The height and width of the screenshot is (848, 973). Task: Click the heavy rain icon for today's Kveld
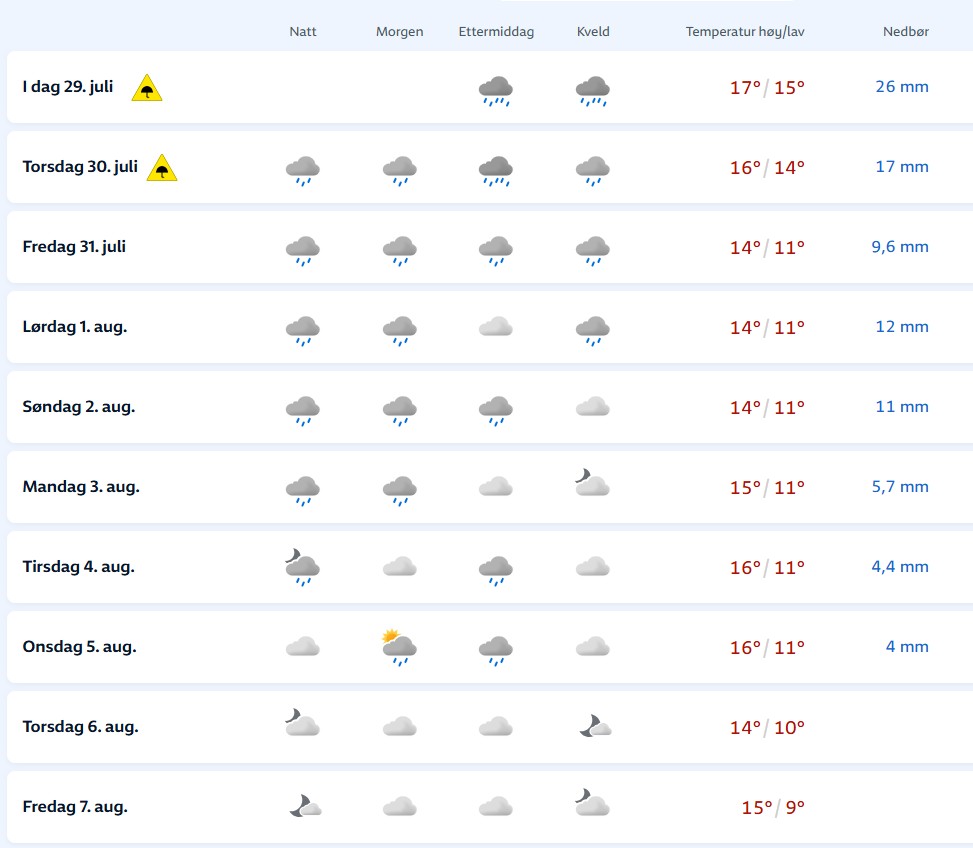pyautogui.click(x=593, y=91)
